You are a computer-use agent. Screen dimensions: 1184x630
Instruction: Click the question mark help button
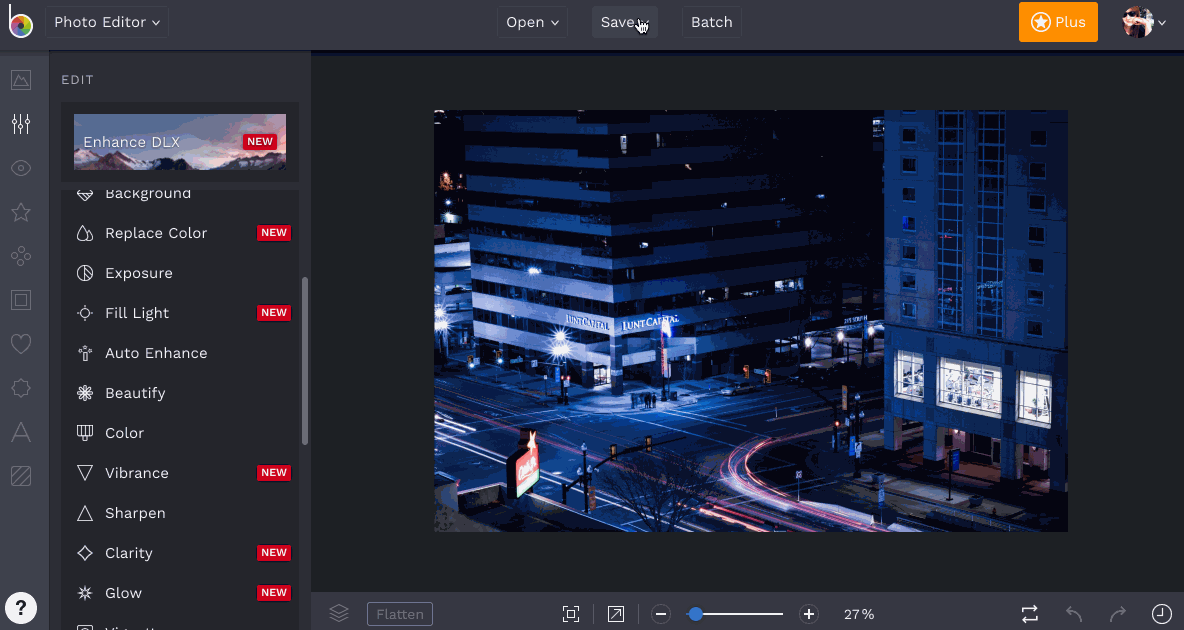click(21, 607)
